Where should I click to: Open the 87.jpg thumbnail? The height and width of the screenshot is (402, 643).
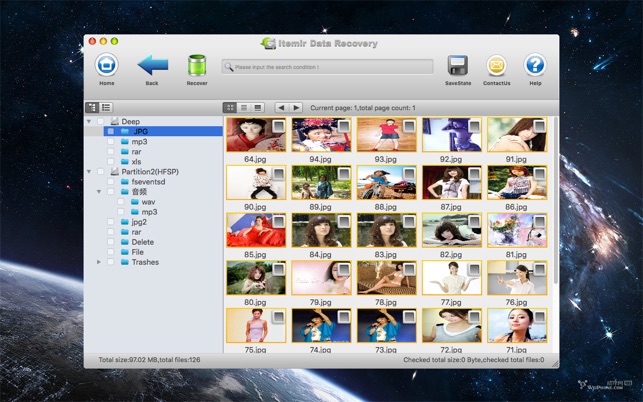(451, 183)
